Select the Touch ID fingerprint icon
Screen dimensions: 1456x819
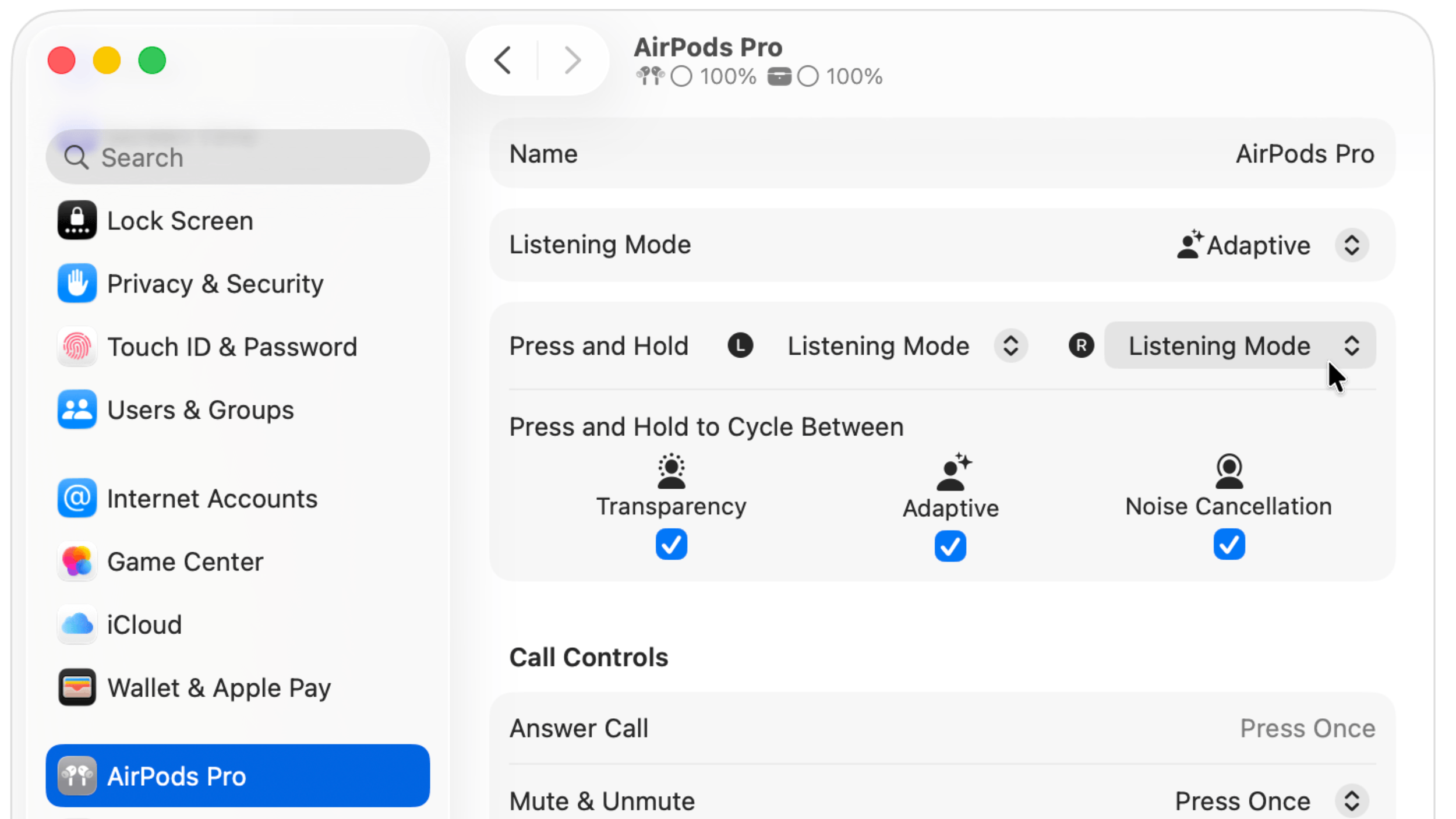[x=77, y=347]
